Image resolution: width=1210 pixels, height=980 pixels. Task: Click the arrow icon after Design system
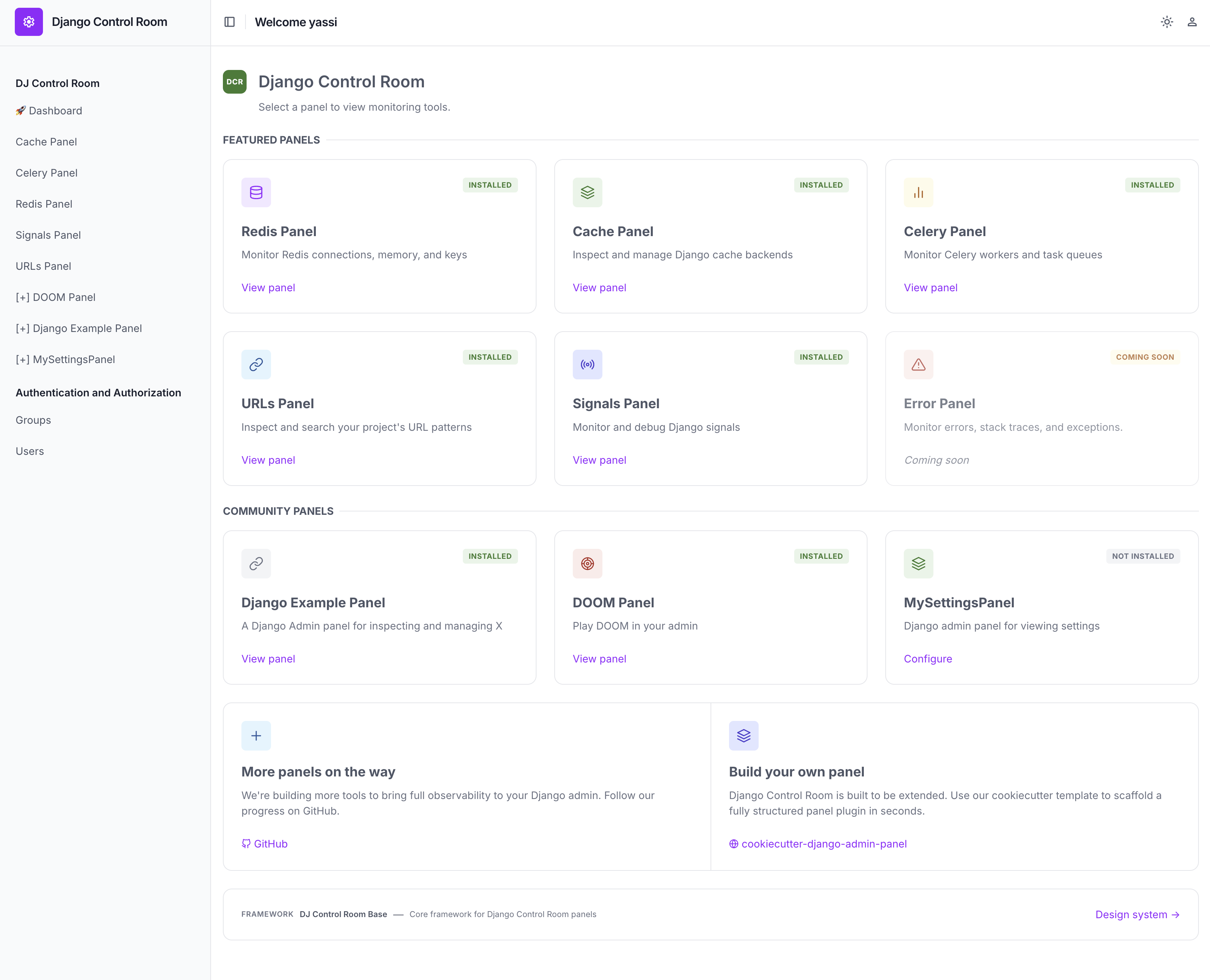[1176, 914]
